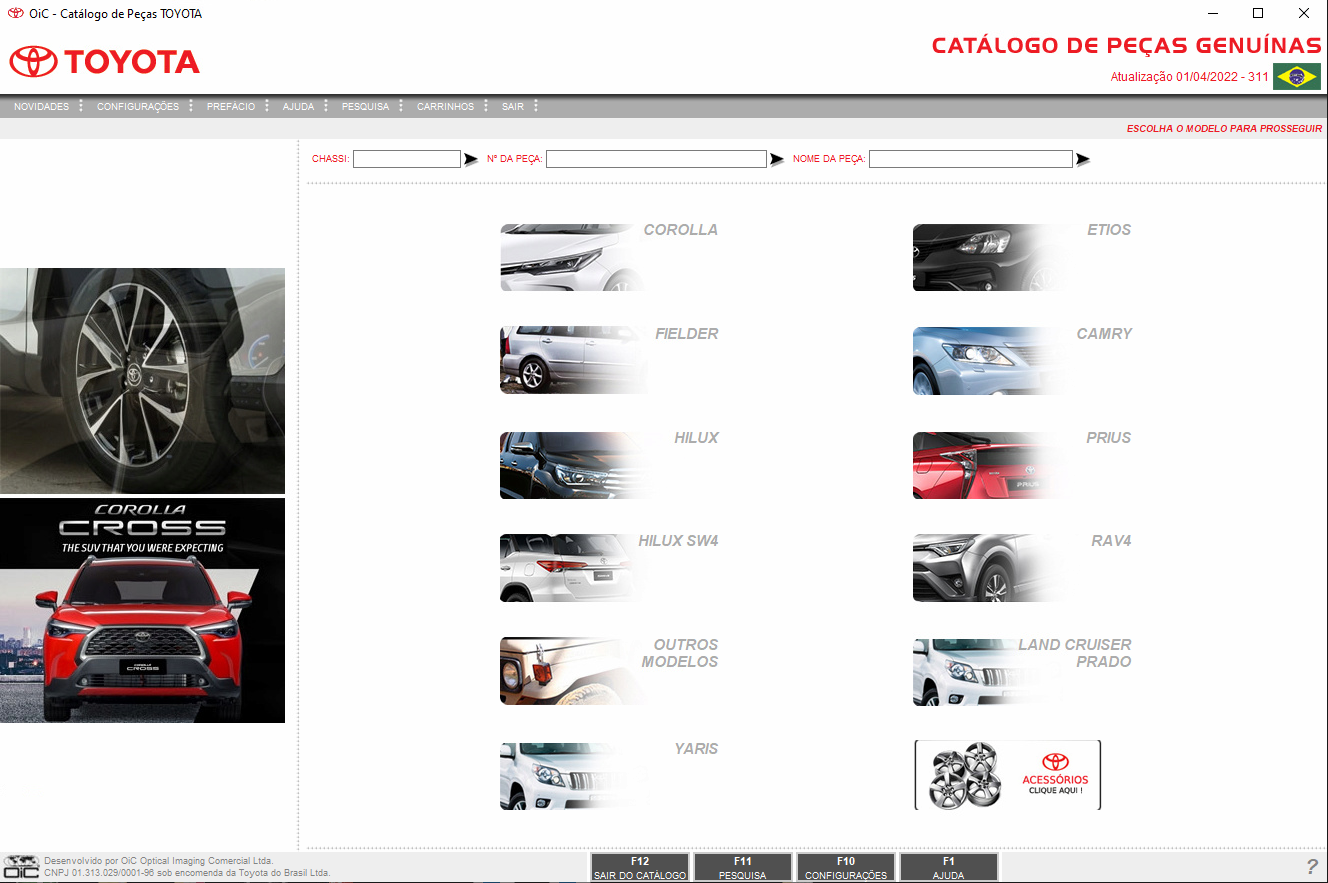The height and width of the screenshot is (883, 1328).
Task: Click the OiC logo in footer
Action: point(21,867)
